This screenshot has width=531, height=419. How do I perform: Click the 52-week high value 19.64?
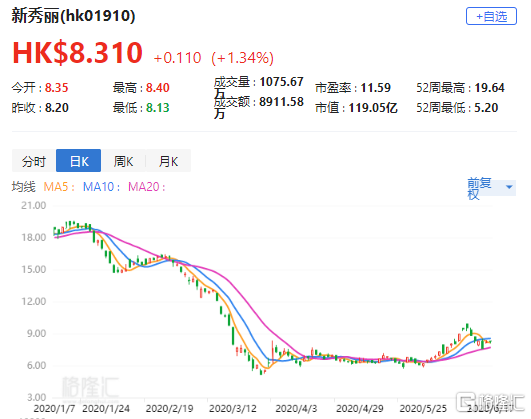point(489,88)
